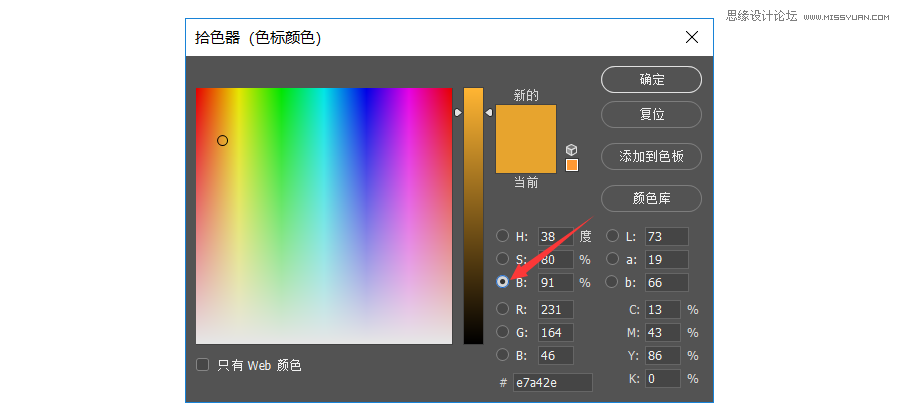Select the Lab L radio button
Viewport: 900px width, 417px height.
(x=612, y=236)
